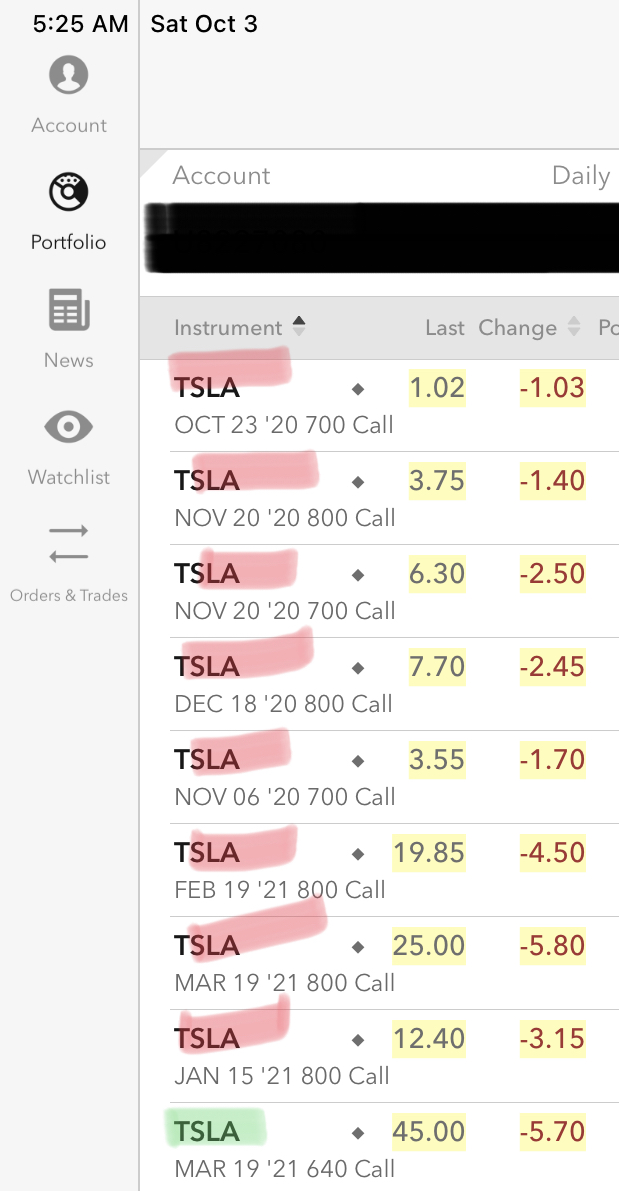Click the Account column label
Screen dimensions: 619x1191
point(221,176)
